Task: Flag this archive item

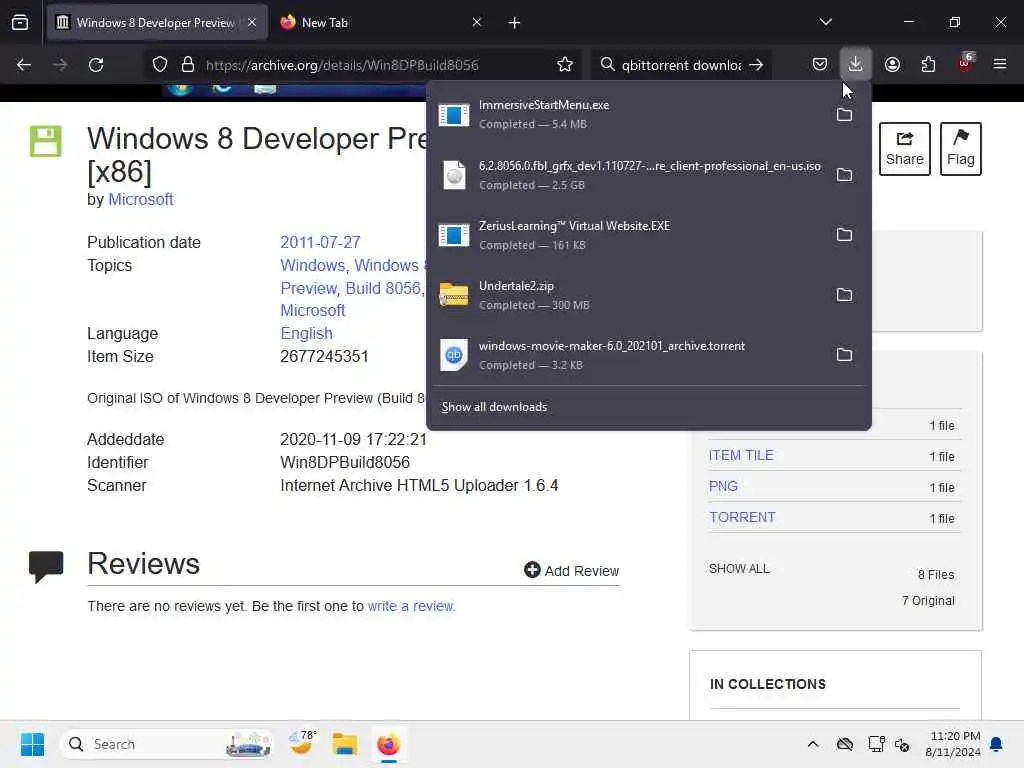Action: click(x=960, y=148)
